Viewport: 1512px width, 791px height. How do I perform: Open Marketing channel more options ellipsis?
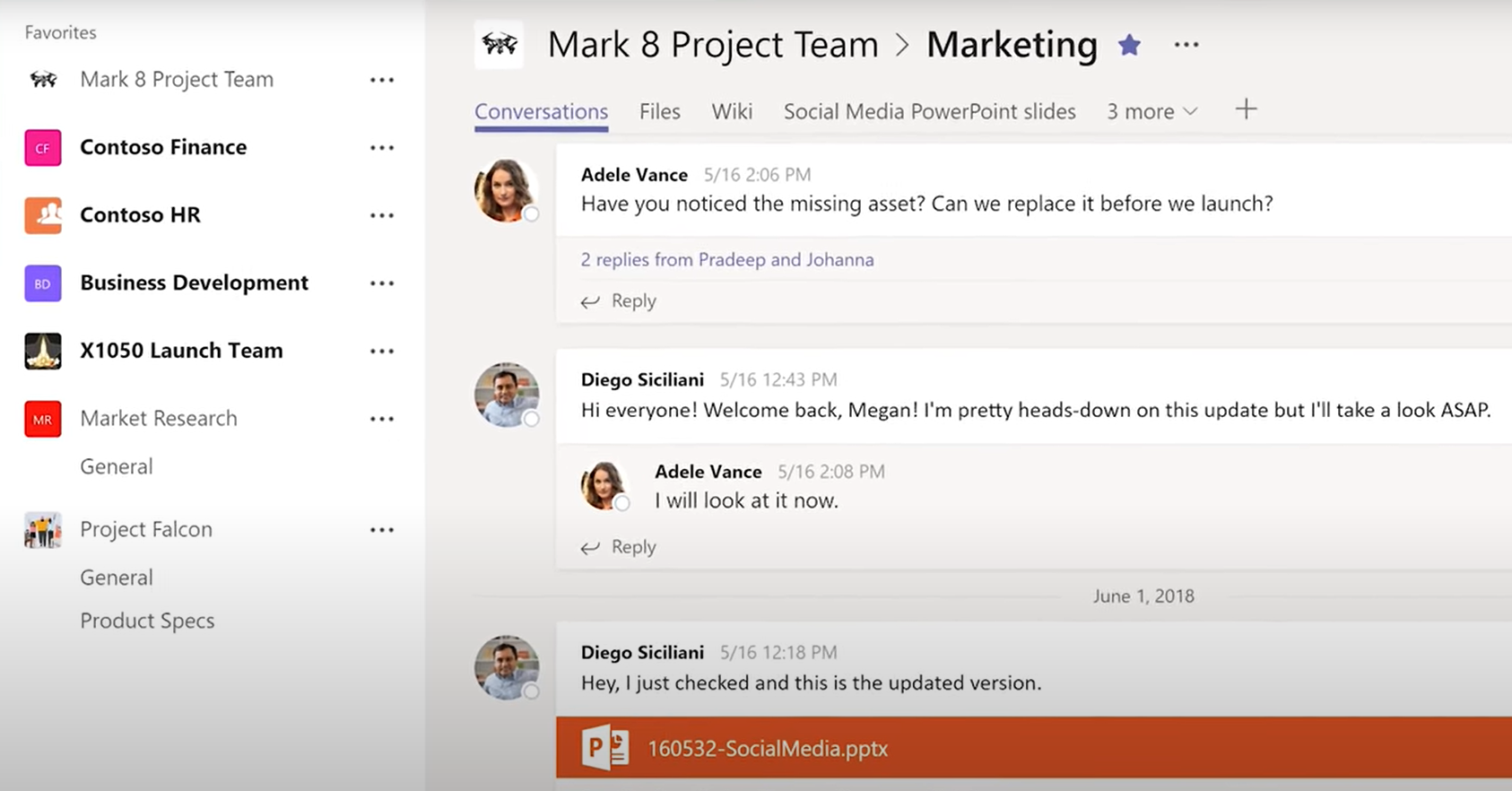pos(1186,45)
